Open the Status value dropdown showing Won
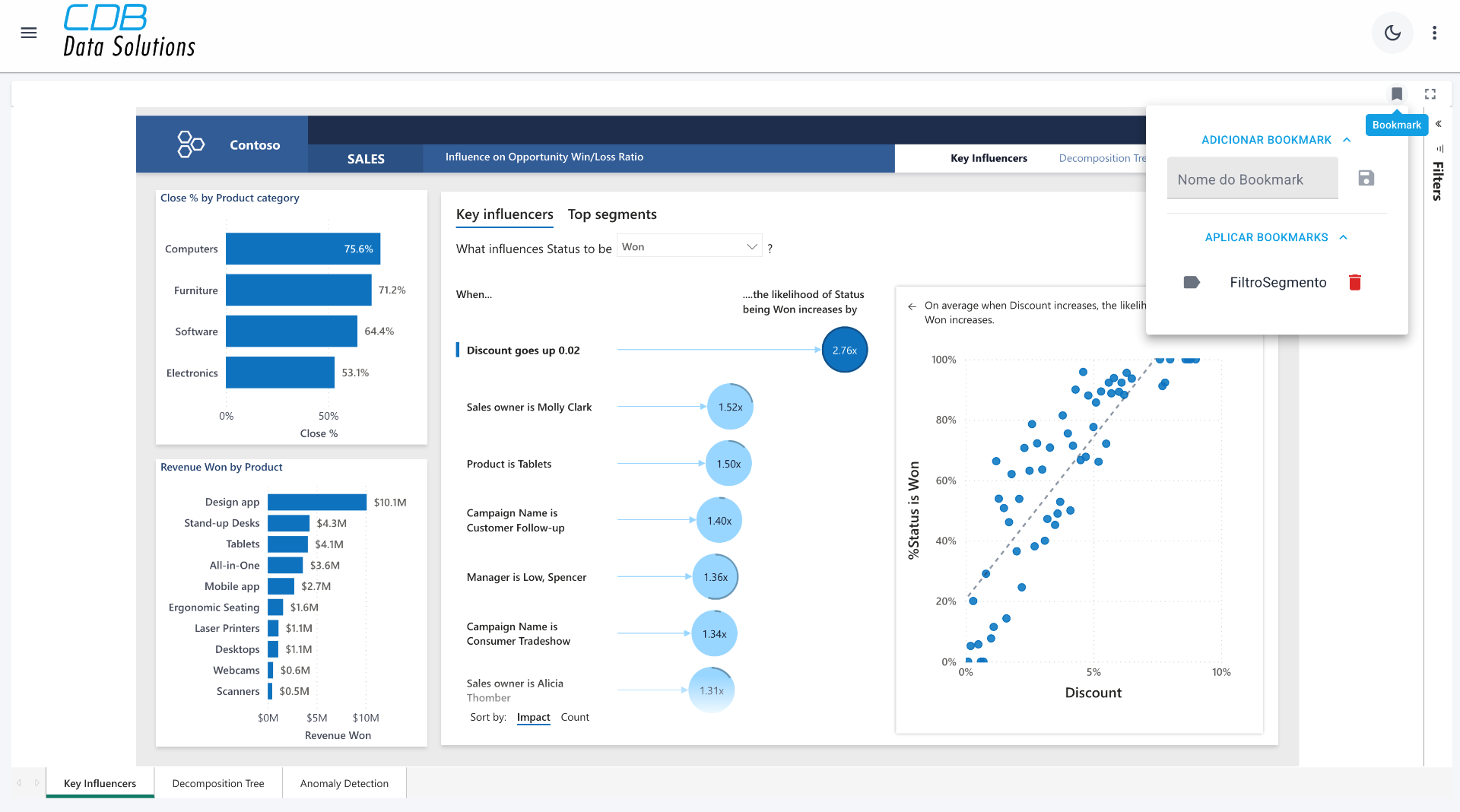 (x=689, y=247)
